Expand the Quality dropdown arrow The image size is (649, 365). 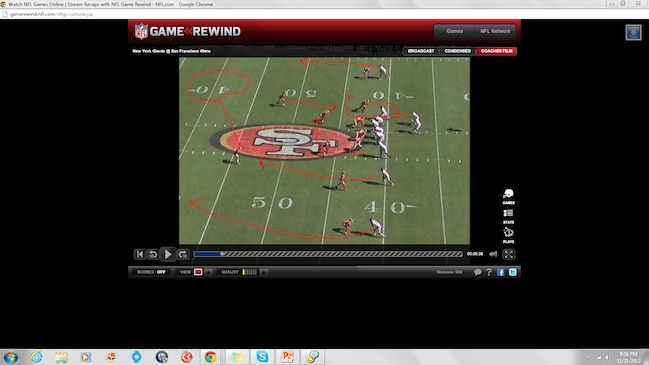[x=264, y=272]
